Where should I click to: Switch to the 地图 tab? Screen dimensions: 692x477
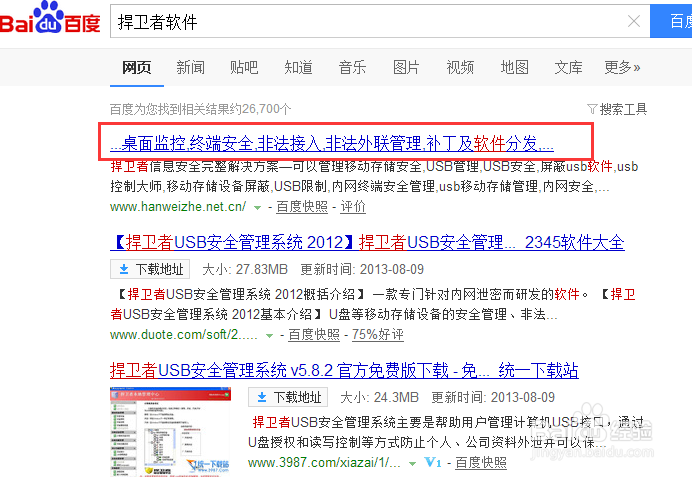[515, 68]
